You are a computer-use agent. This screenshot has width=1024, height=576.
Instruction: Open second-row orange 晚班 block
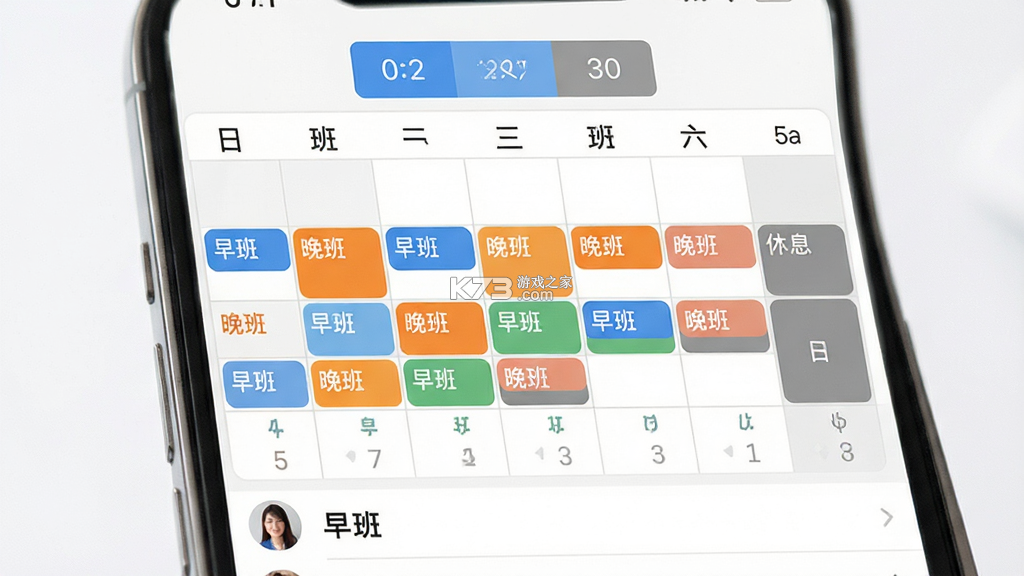click(x=442, y=328)
